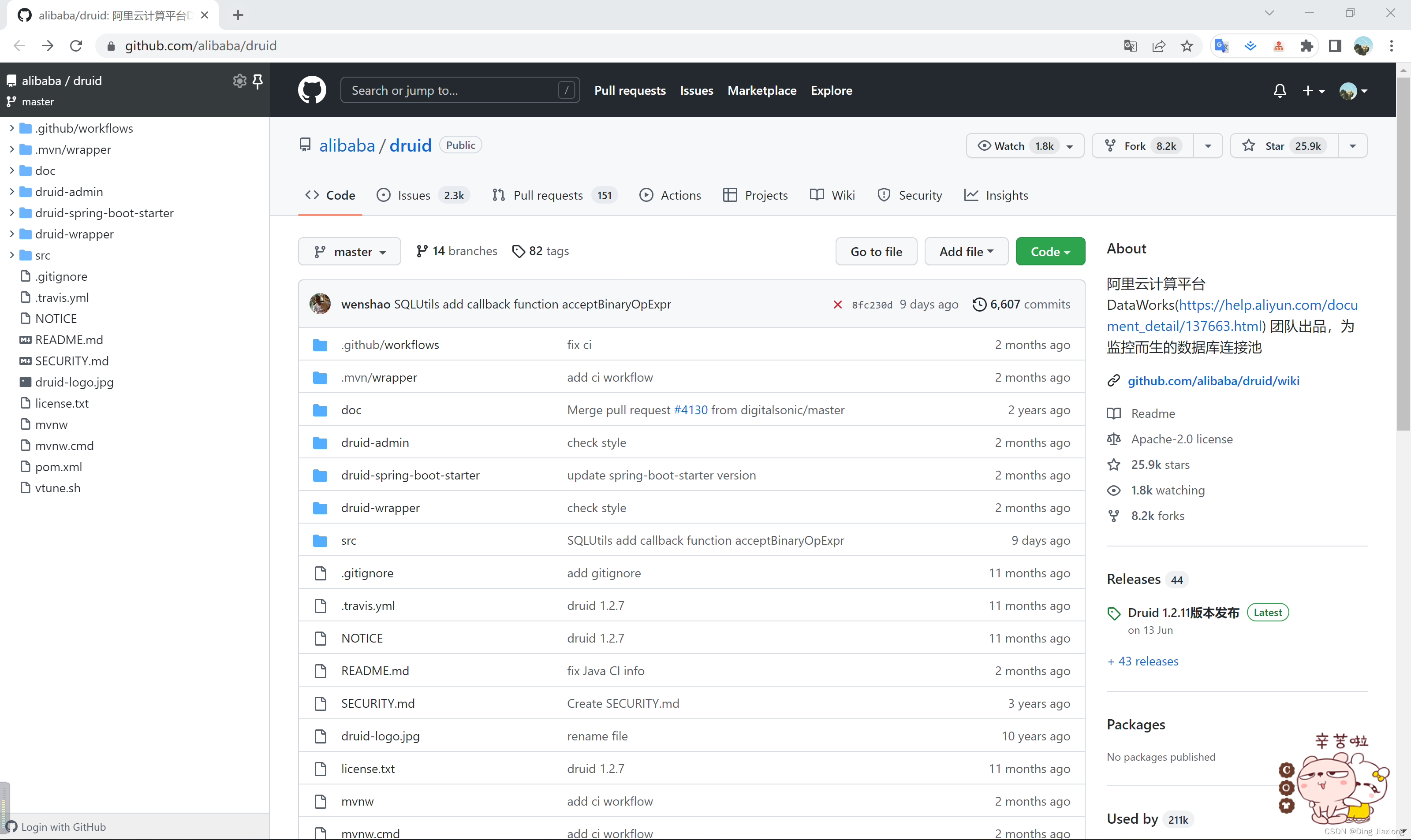Open the commit history clock icon

[x=979, y=305]
